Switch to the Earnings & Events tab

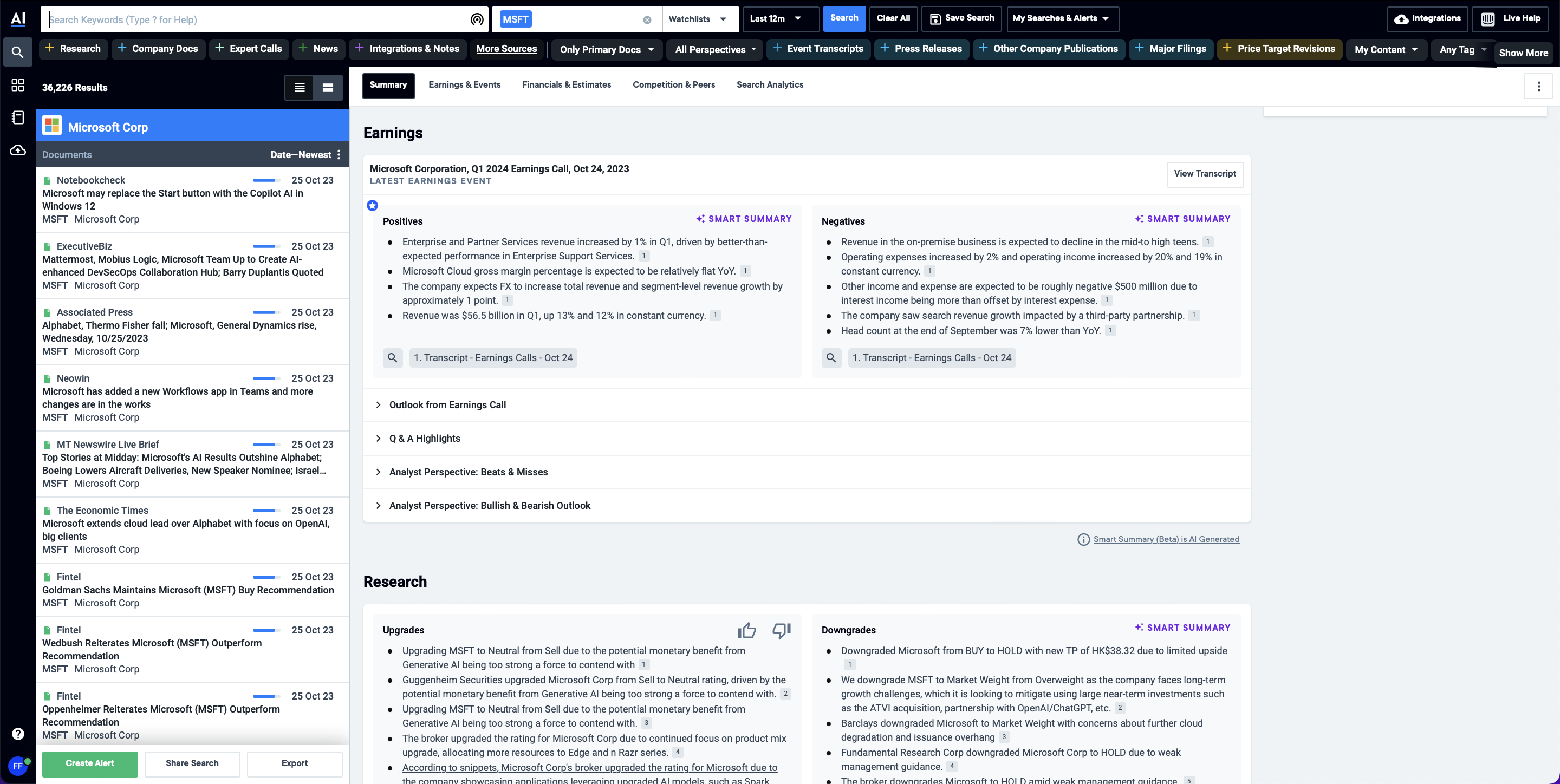[464, 85]
